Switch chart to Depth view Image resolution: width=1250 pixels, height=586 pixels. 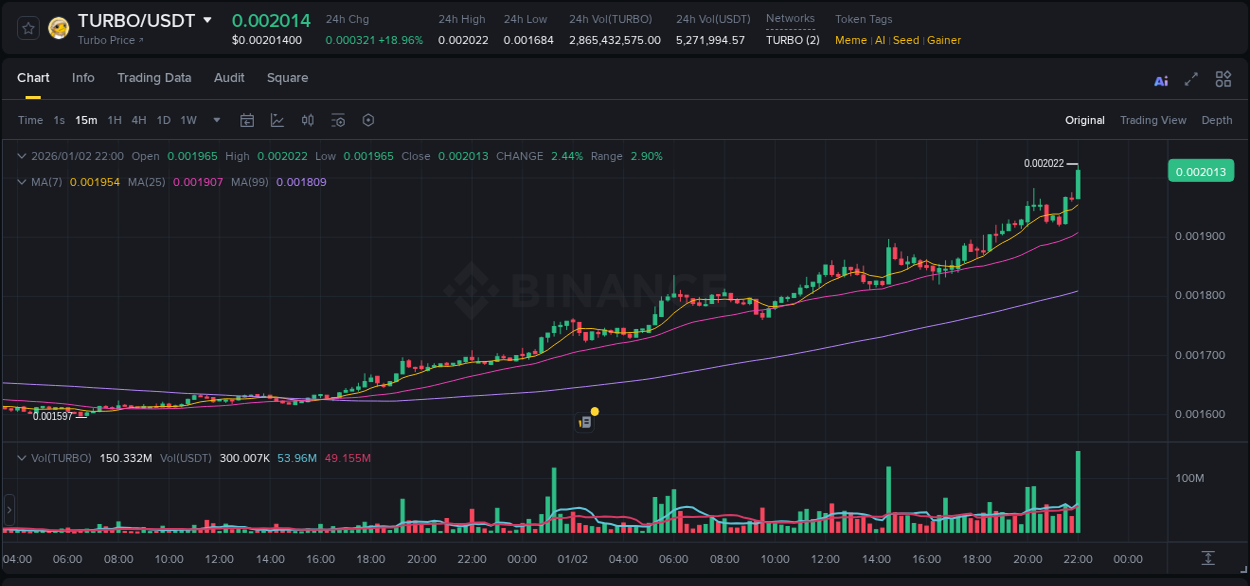tap(1217, 120)
